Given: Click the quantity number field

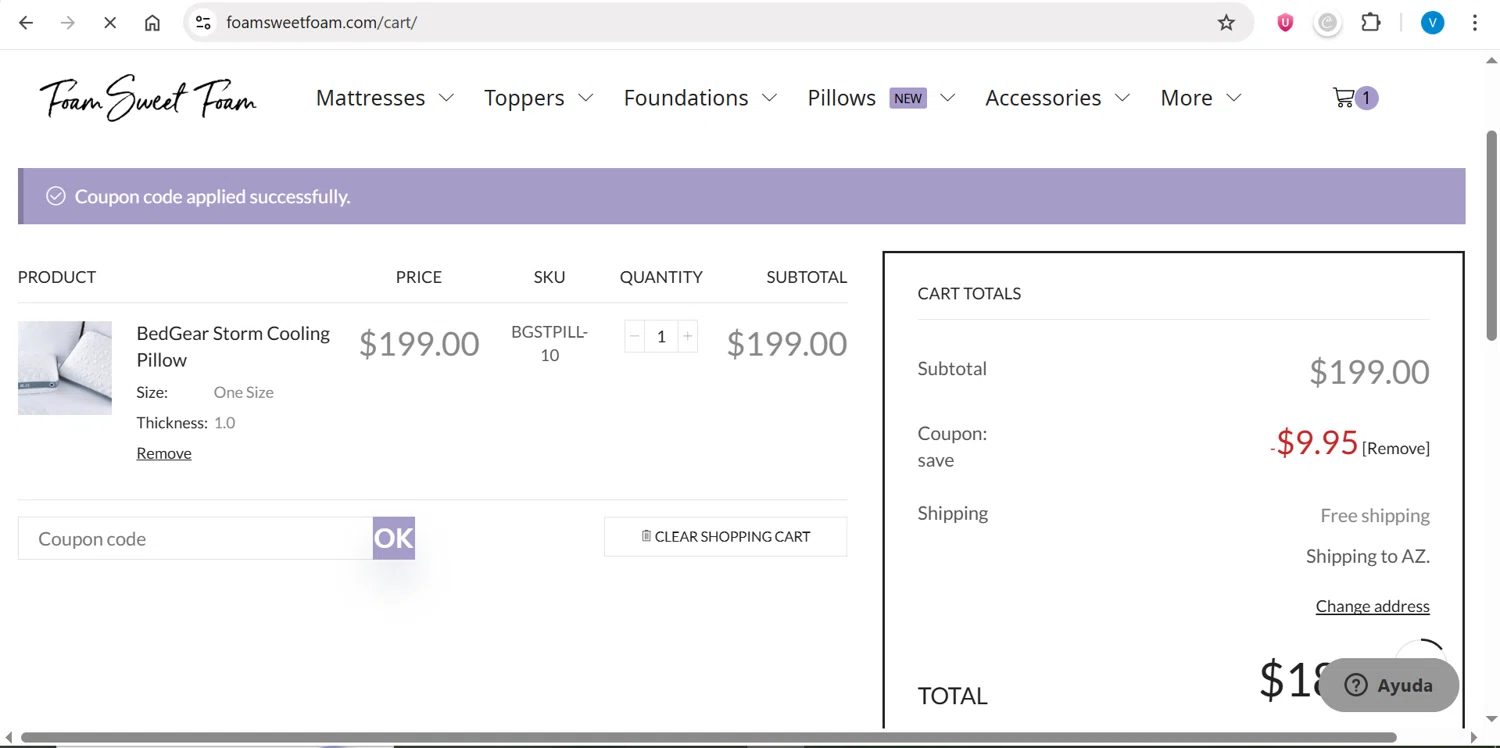Looking at the screenshot, I should [661, 337].
